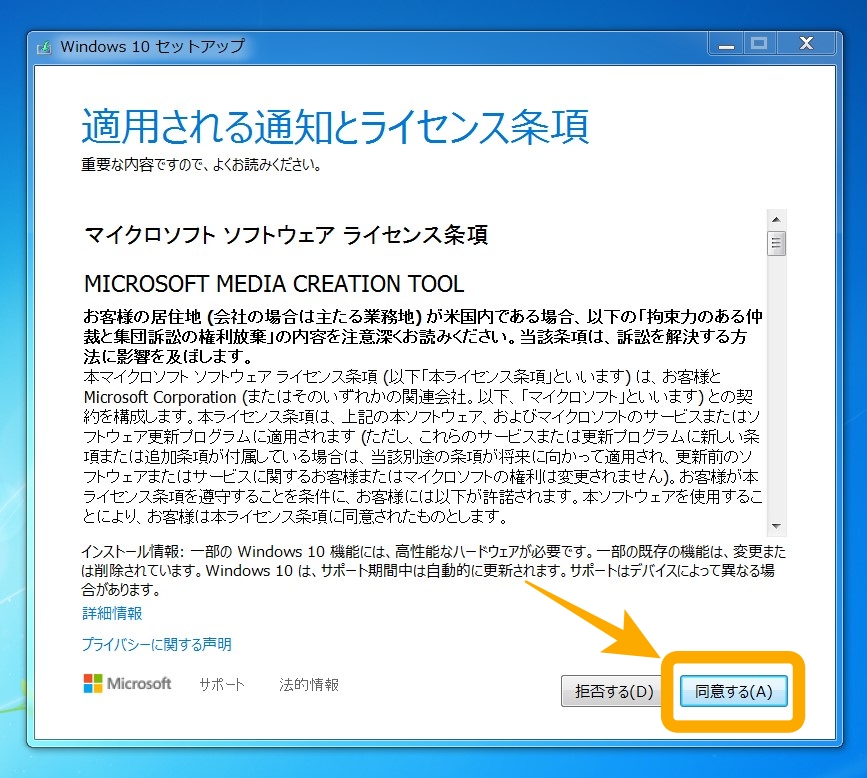
Task: Close the Windows 10 セットアップ window
Action: (x=805, y=42)
